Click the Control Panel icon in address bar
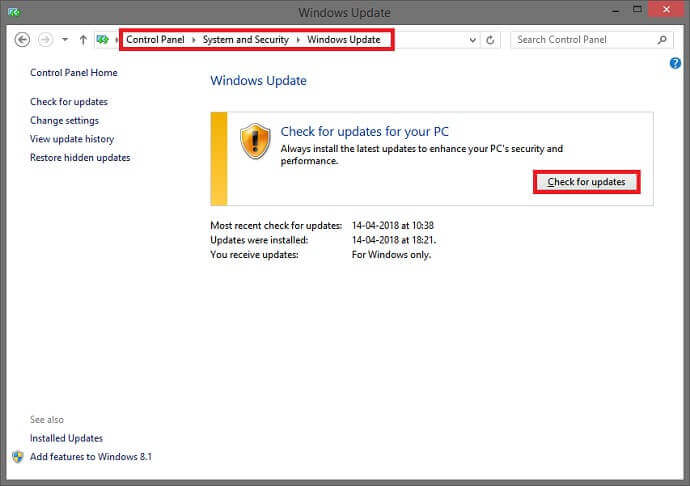 pyautogui.click(x=103, y=40)
